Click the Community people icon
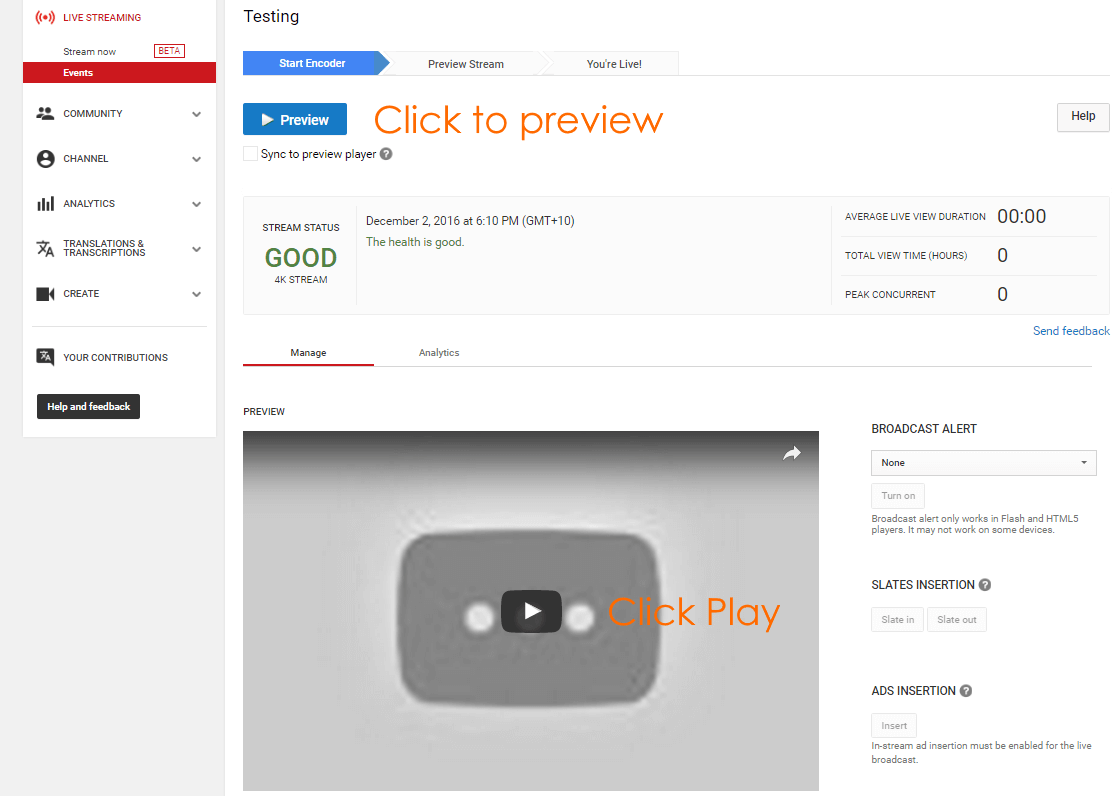 45,114
